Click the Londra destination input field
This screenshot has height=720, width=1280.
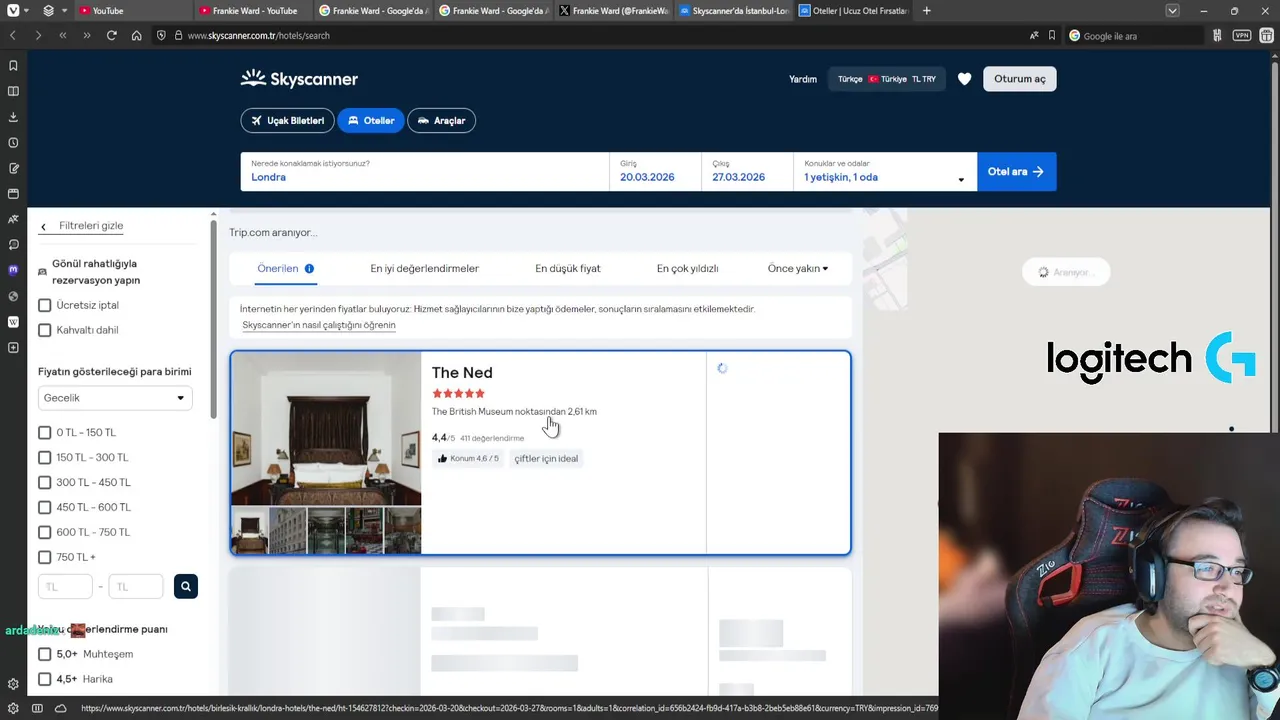(425, 171)
